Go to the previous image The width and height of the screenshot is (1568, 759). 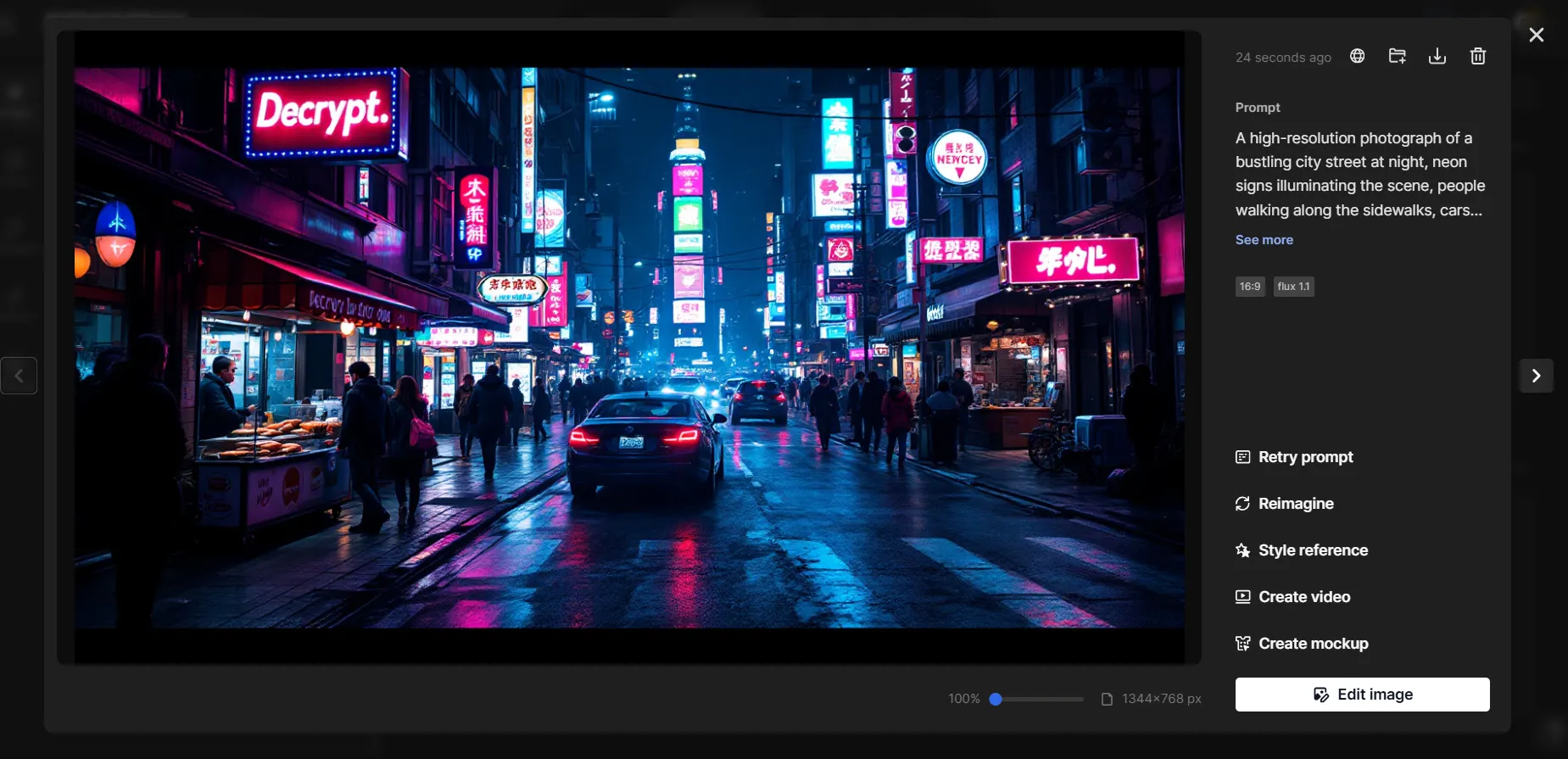[x=19, y=376]
